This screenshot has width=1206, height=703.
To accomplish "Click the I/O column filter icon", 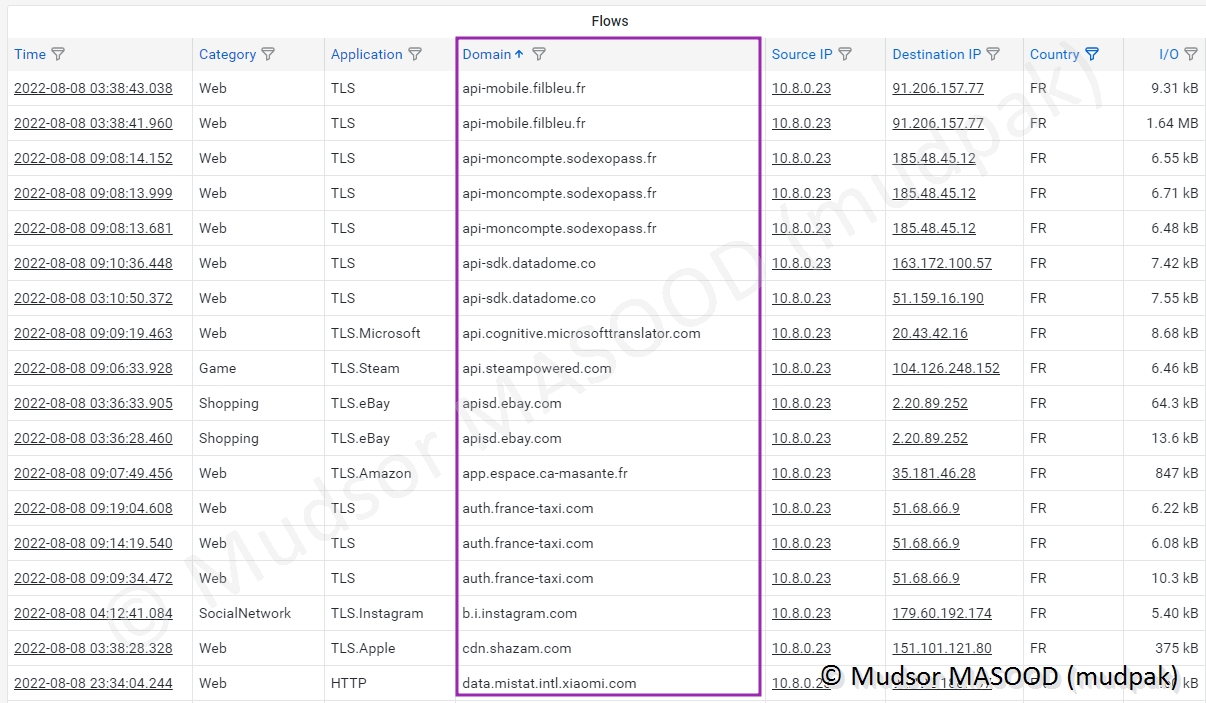I will point(1191,54).
